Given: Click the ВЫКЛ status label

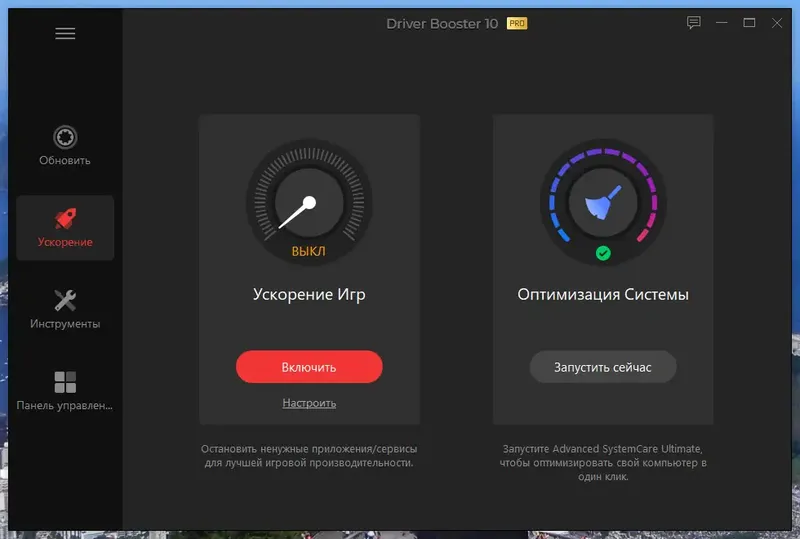Looking at the screenshot, I should pyautogui.click(x=309, y=251).
